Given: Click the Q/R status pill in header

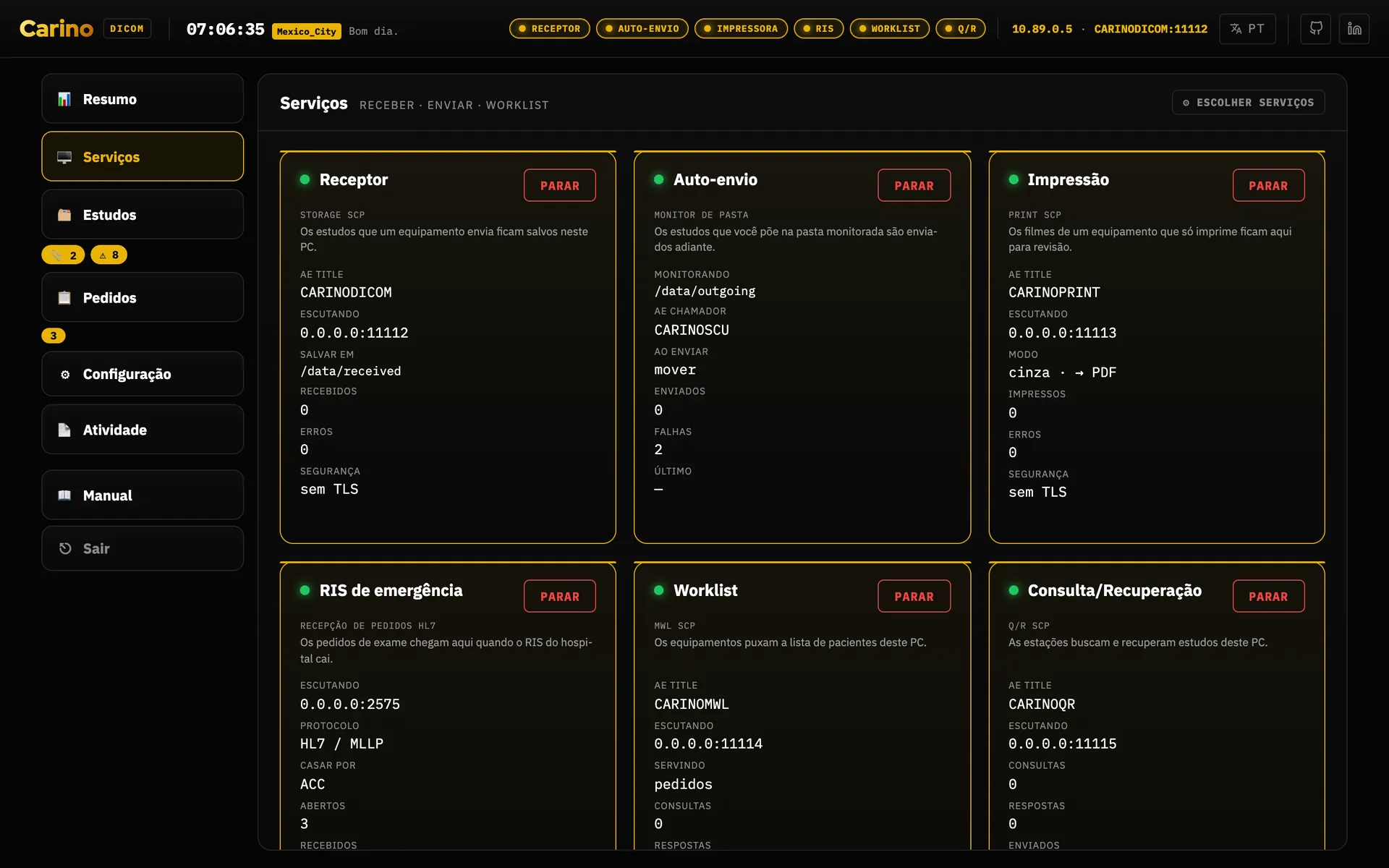Looking at the screenshot, I should point(960,29).
